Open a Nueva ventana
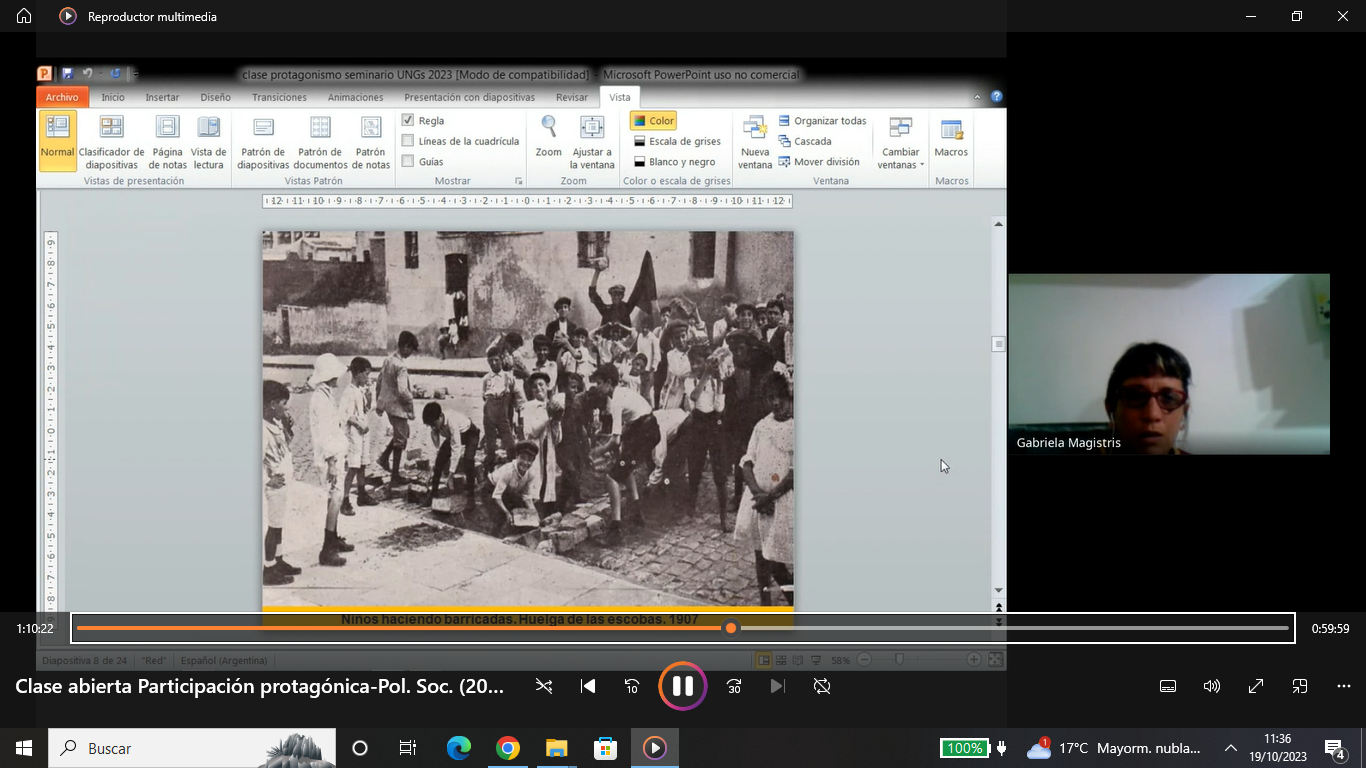Screen dimensions: 1366x768 pos(755,141)
